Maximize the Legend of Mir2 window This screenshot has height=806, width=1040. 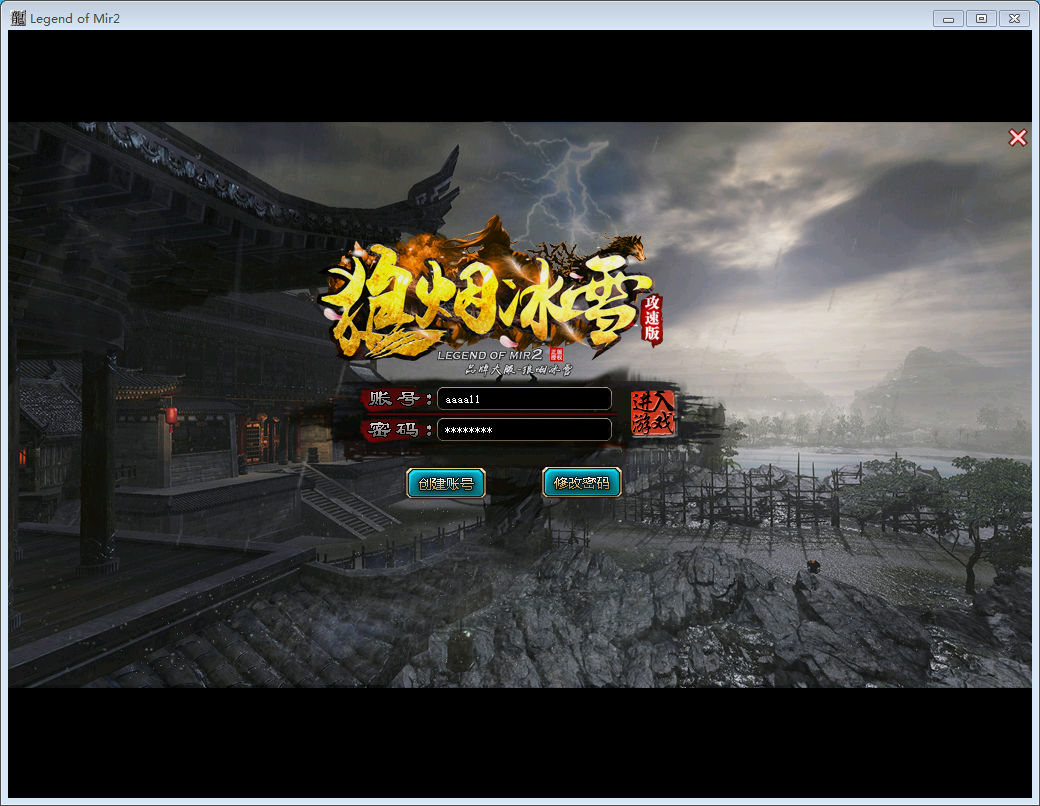pyautogui.click(x=981, y=19)
